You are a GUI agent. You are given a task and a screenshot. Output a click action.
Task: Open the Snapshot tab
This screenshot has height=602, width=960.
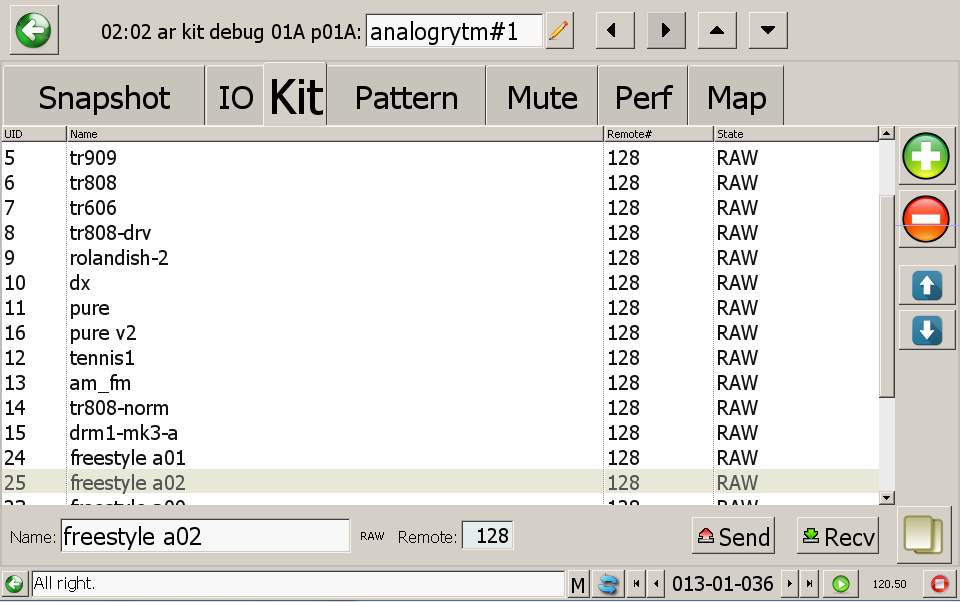(x=104, y=98)
